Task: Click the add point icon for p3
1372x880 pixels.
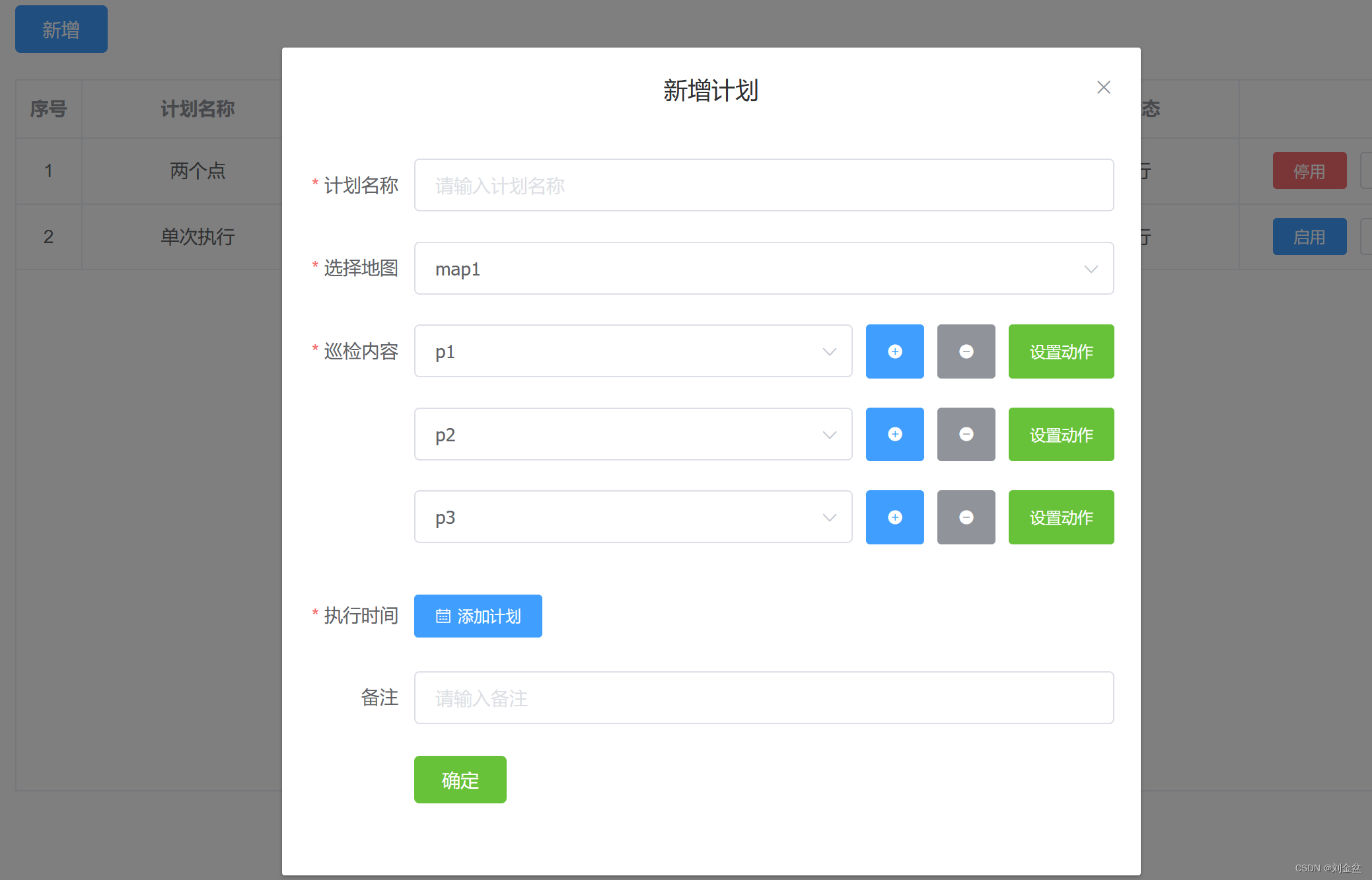Action: 893,517
